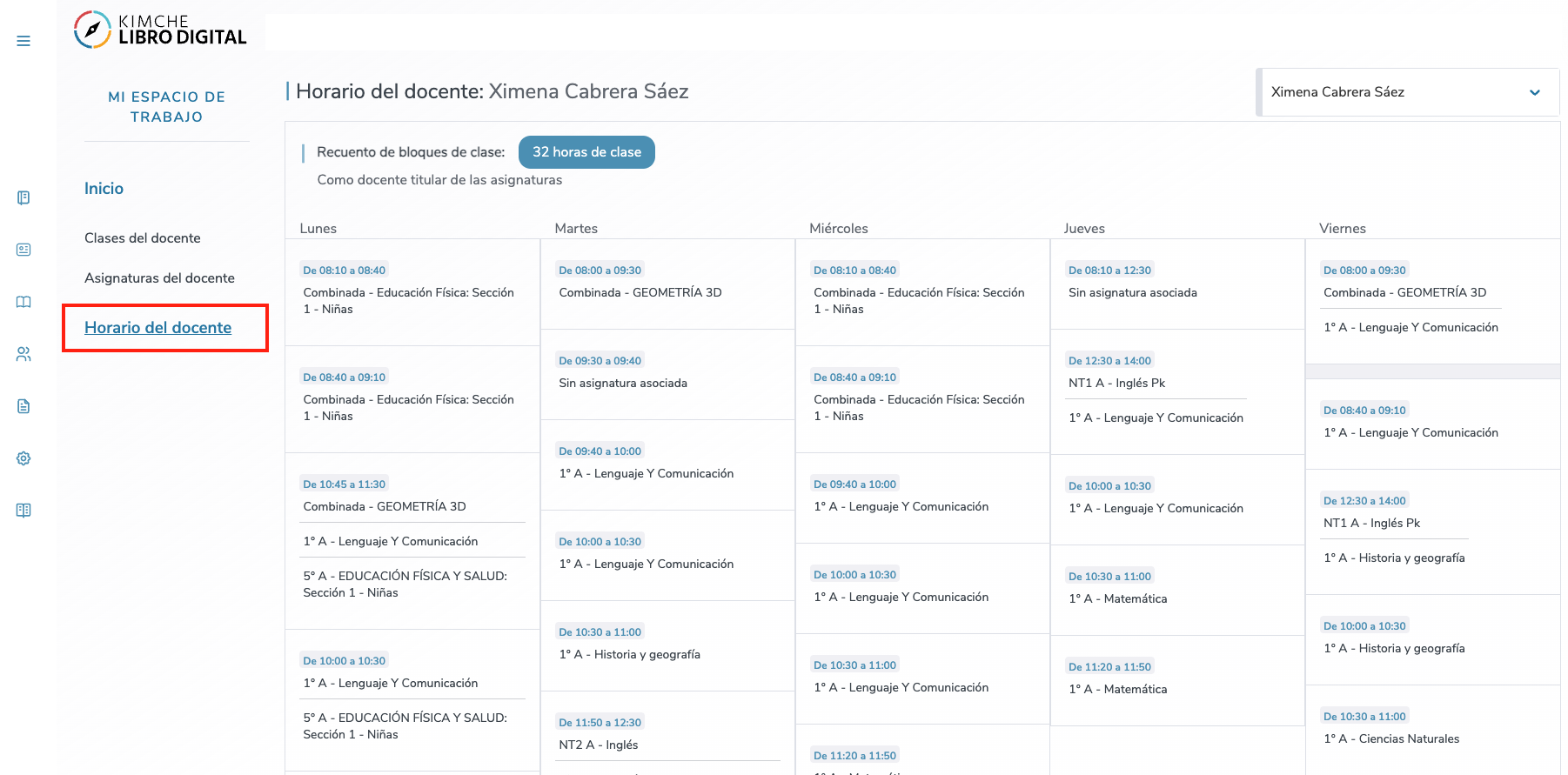Image resolution: width=1568 pixels, height=775 pixels.
Task: Select Viernes block De 10:00 a 10:30
Action: (x=1365, y=626)
